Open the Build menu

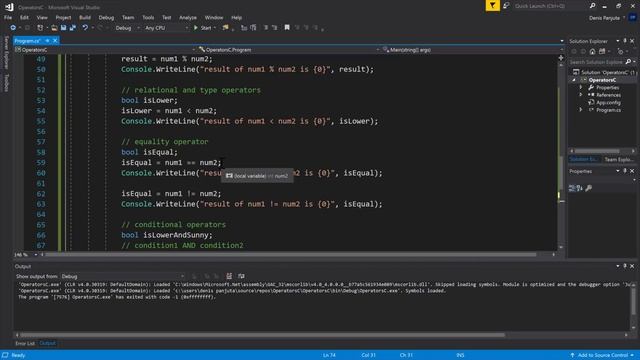tap(85, 18)
